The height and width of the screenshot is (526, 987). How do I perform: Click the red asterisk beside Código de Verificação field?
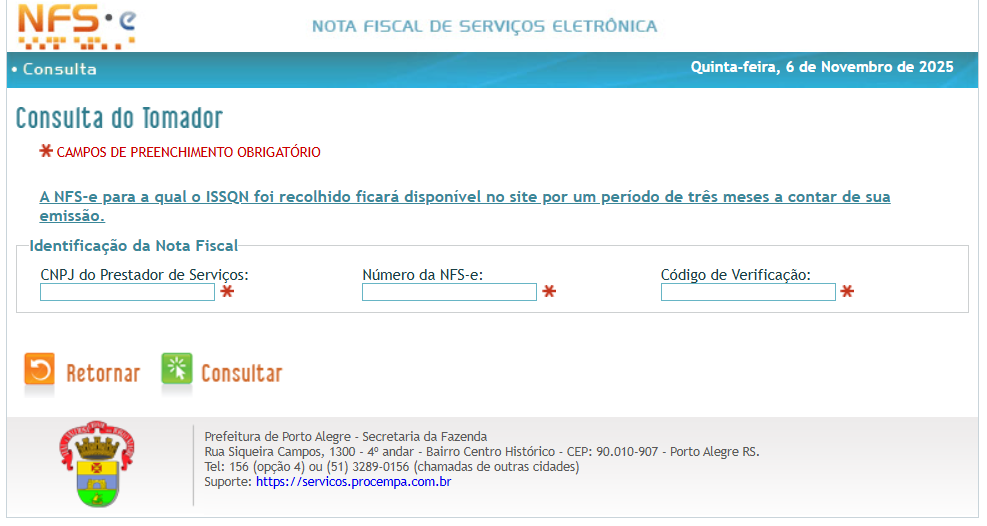847,292
